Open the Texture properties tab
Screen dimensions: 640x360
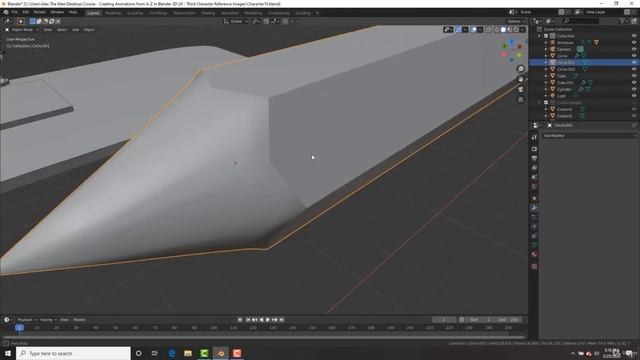pos(534,267)
